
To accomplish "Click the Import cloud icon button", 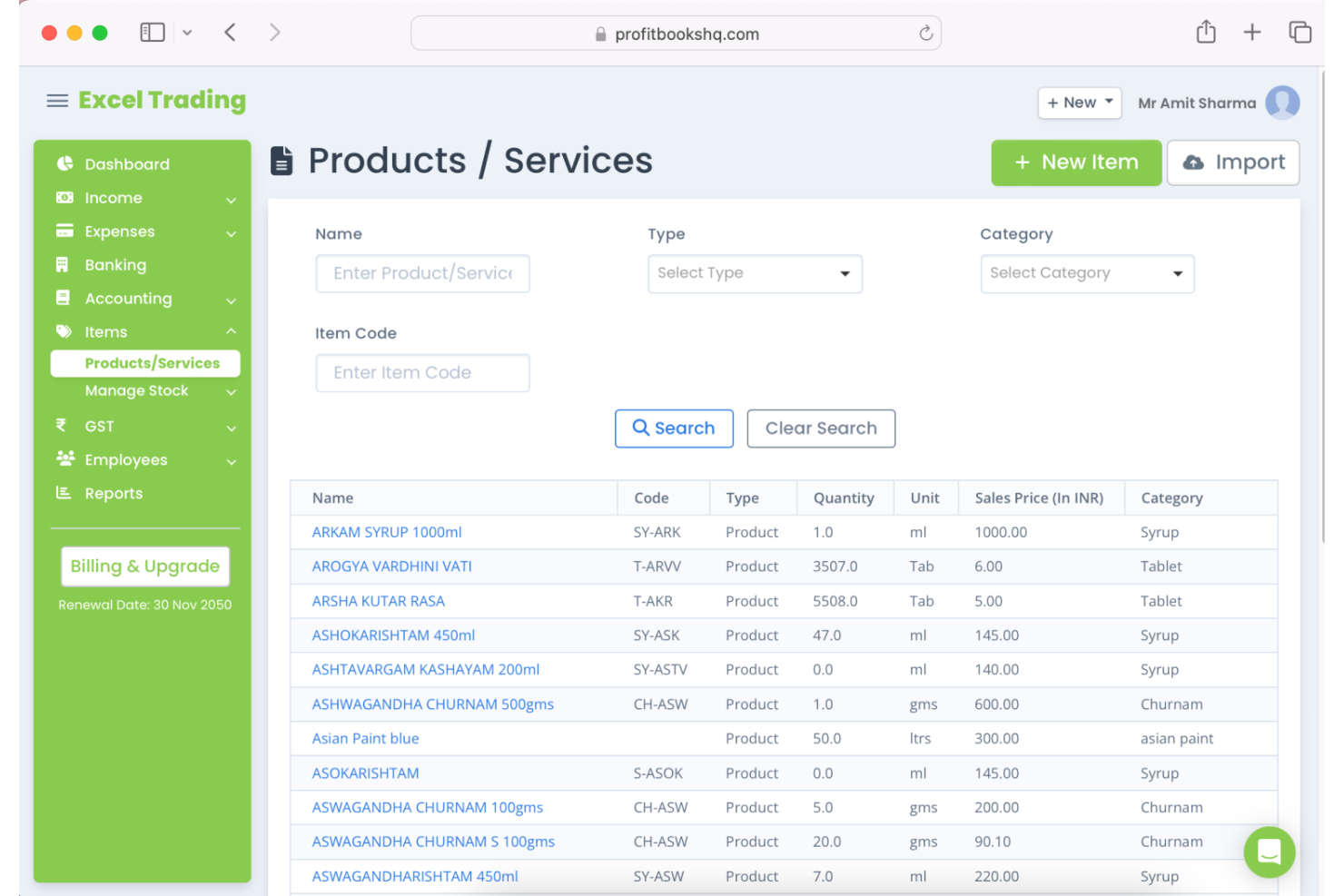I will point(1195,162).
